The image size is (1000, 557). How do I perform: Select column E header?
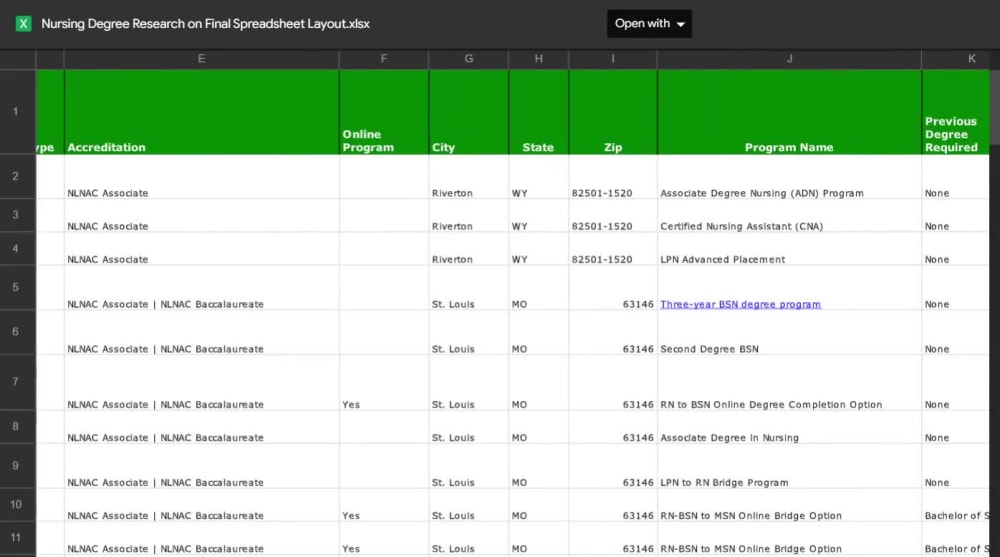click(x=202, y=59)
